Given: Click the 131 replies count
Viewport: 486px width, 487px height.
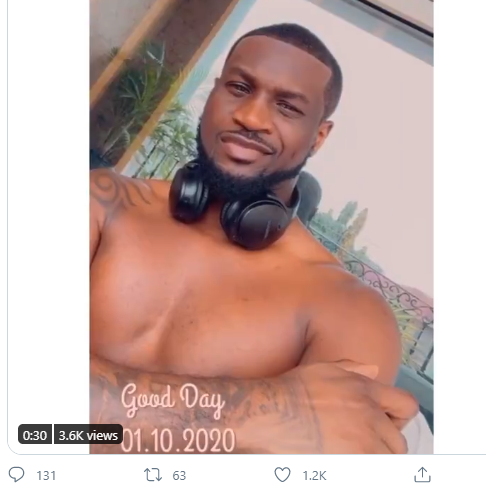Looking at the screenshot, I should (46, 475).
